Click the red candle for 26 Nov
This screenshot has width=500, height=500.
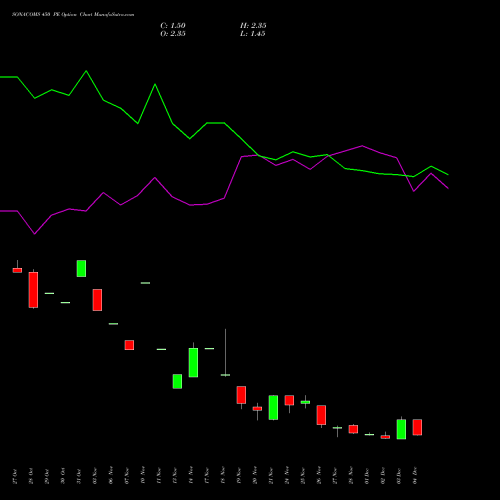click(321, 415)
